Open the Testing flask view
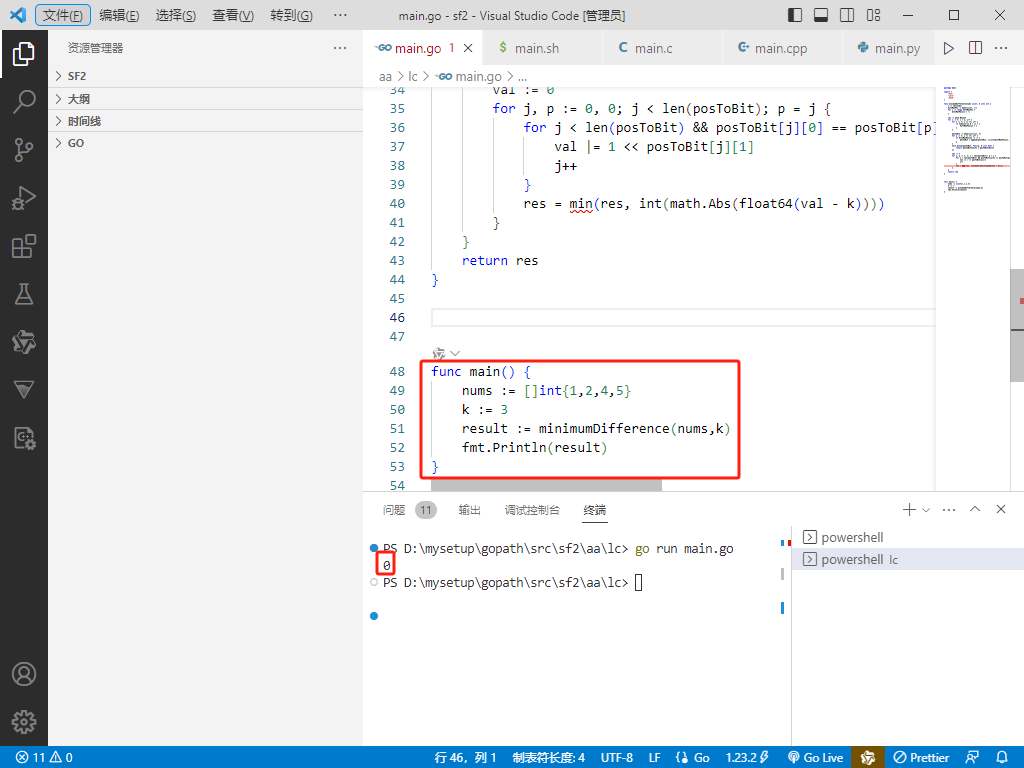The height and width of the screenshot is (768, 1024). click(x=24, y=294)
